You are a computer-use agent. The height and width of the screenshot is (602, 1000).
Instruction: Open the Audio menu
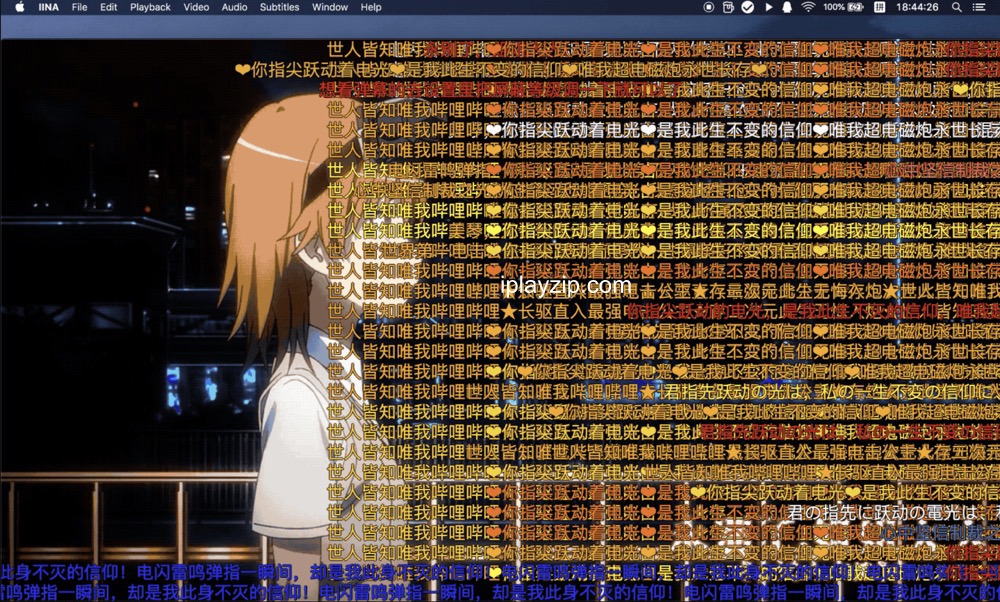pyautogui.click(x=234, y=7)
